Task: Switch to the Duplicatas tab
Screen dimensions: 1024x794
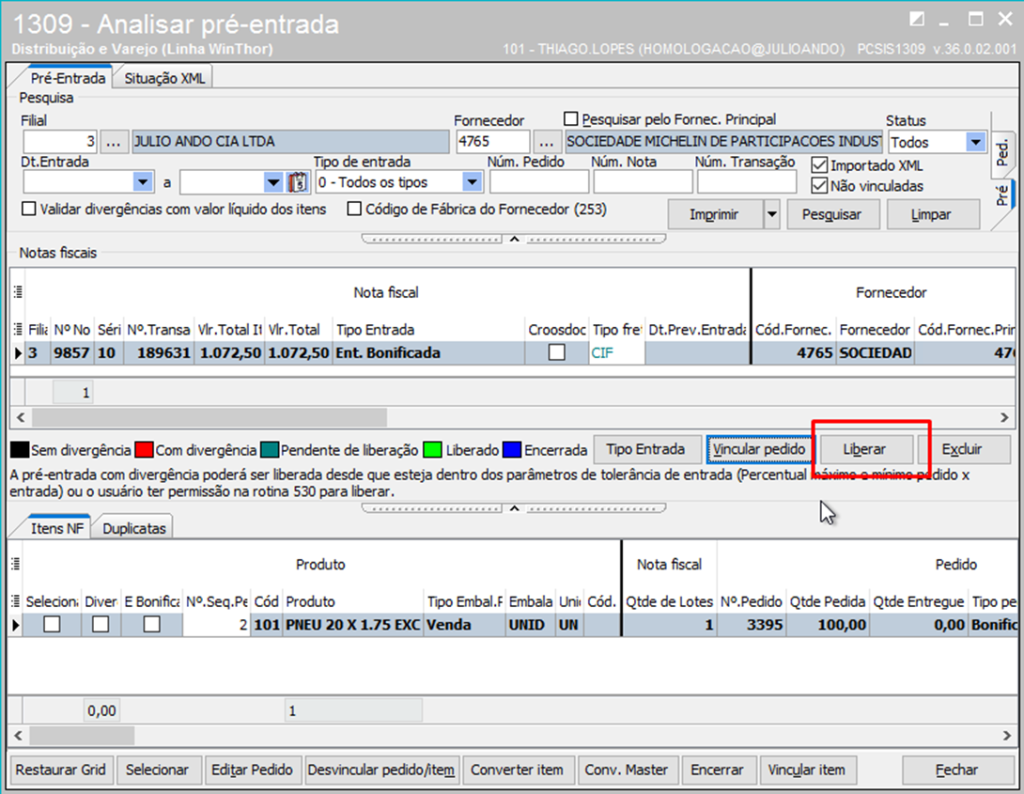Action: point(134,528)
